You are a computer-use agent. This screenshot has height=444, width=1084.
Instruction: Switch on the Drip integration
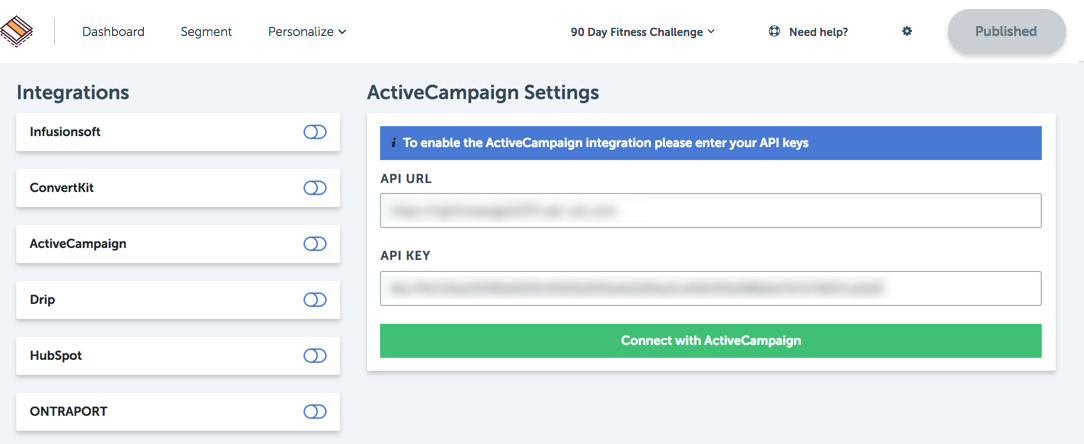[315, 300]
